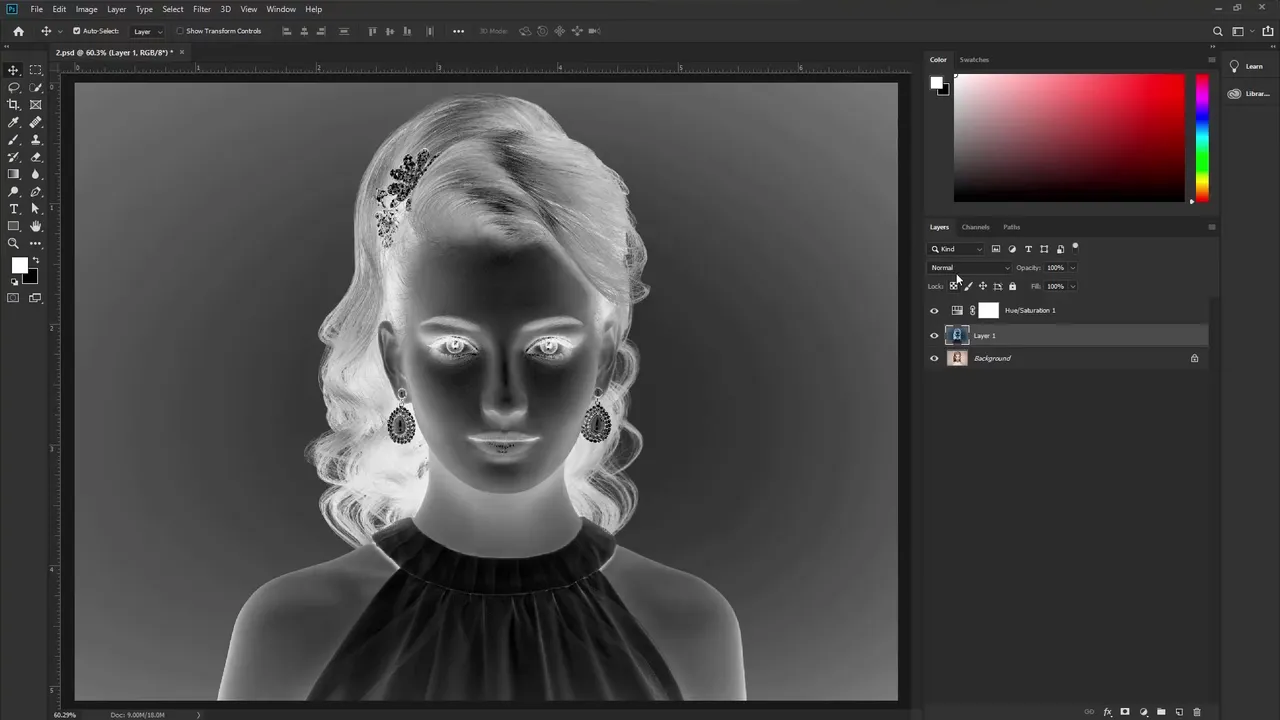This screenshot has width=1280, height=720.
Task: Click the hue spectrum slider
Action: [x=1202, y=138]
